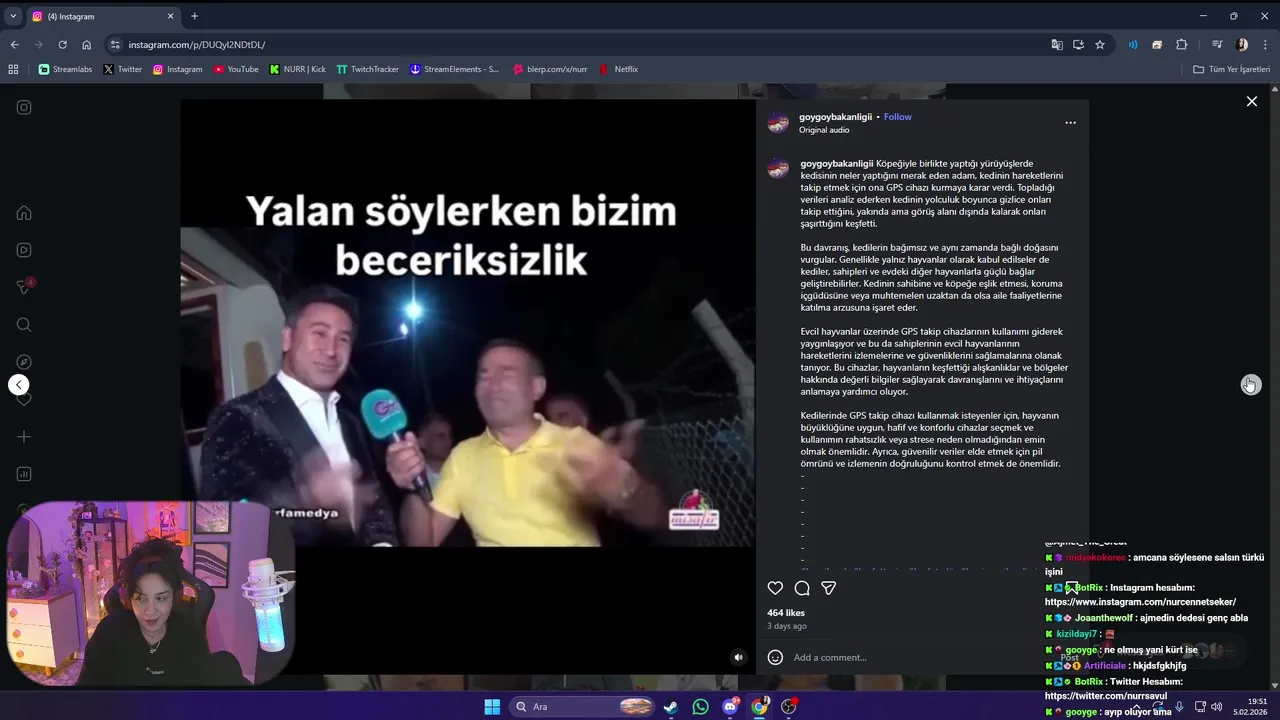
Task: Open the comment bubble icon on the post
Action: click(802, 588)
